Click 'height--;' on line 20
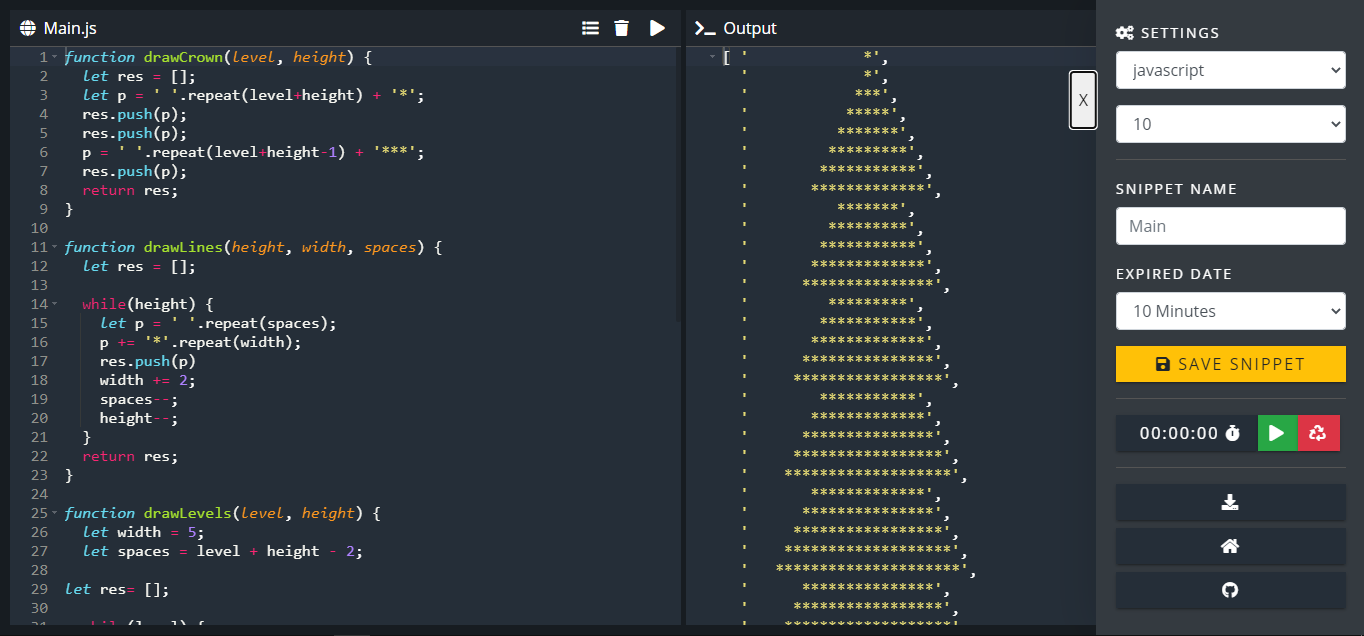 pos(139,418)
